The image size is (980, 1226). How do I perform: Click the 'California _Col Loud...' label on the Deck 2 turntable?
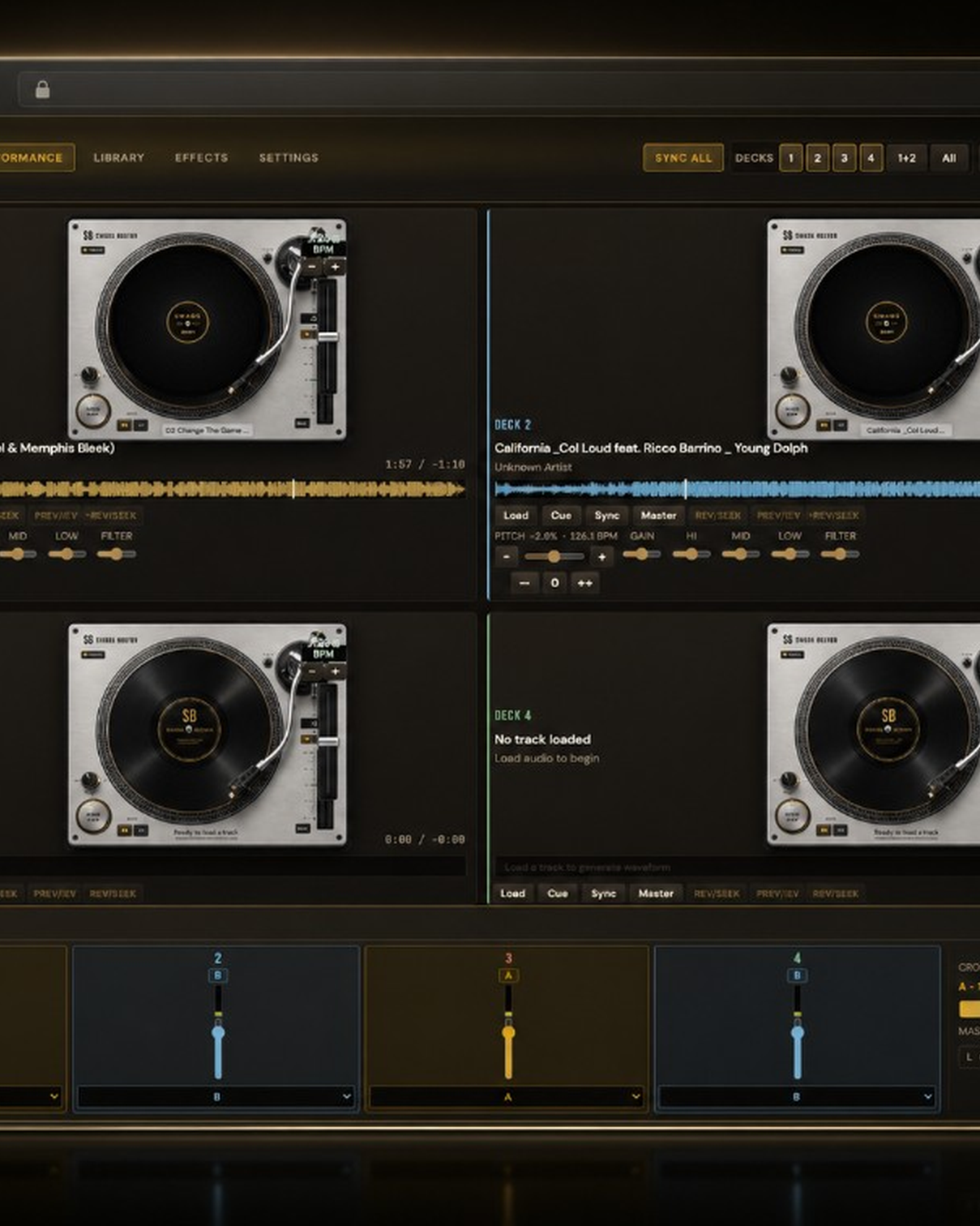(x=906, y=430)
